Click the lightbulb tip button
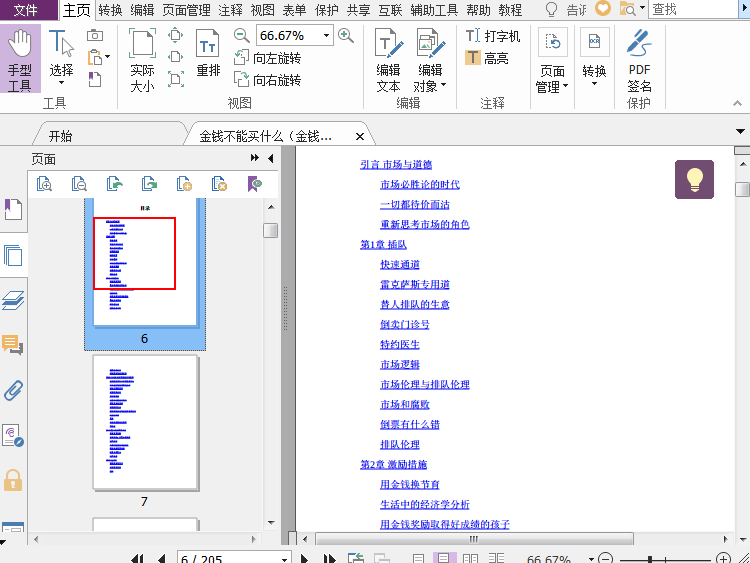The height and width of the screenshot is (563, 750). coord(694,179)
